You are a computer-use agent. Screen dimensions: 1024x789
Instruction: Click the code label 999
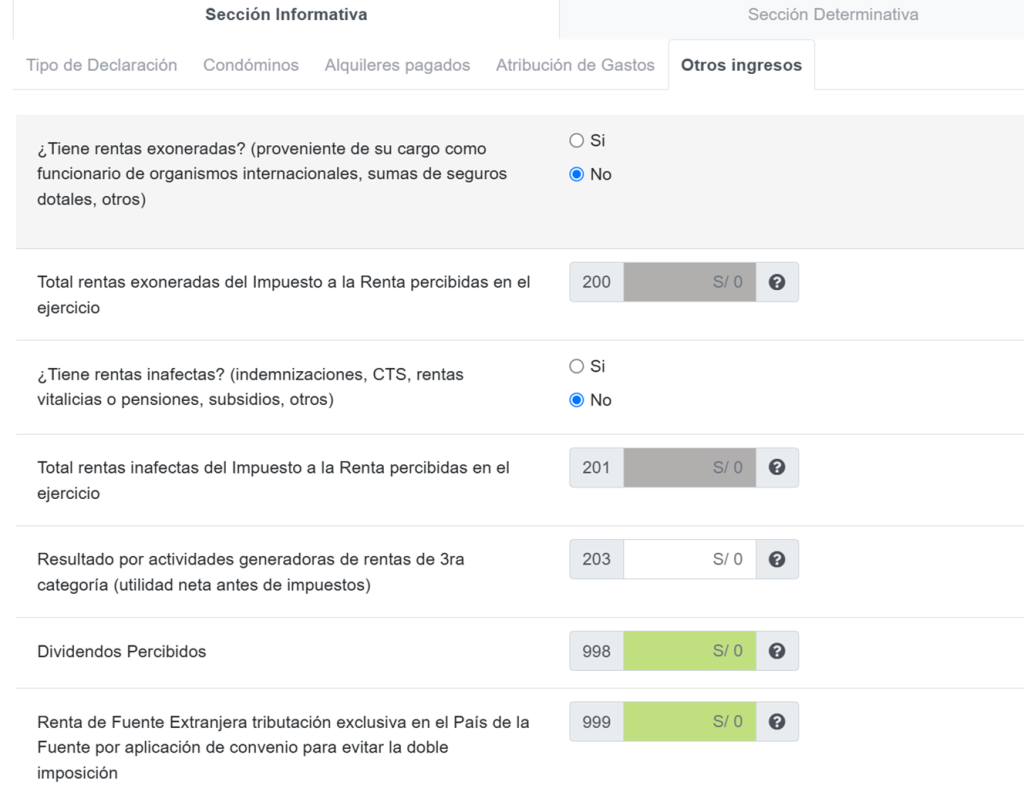point(596,722)
